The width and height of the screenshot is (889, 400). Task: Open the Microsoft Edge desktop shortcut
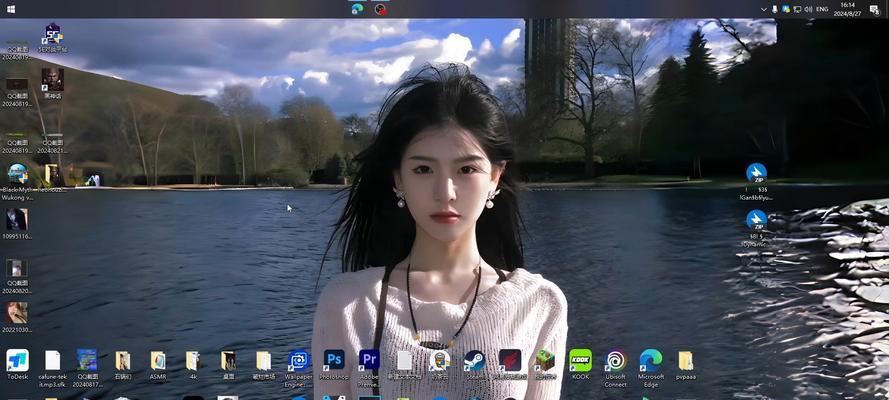[x=650, y=360]
